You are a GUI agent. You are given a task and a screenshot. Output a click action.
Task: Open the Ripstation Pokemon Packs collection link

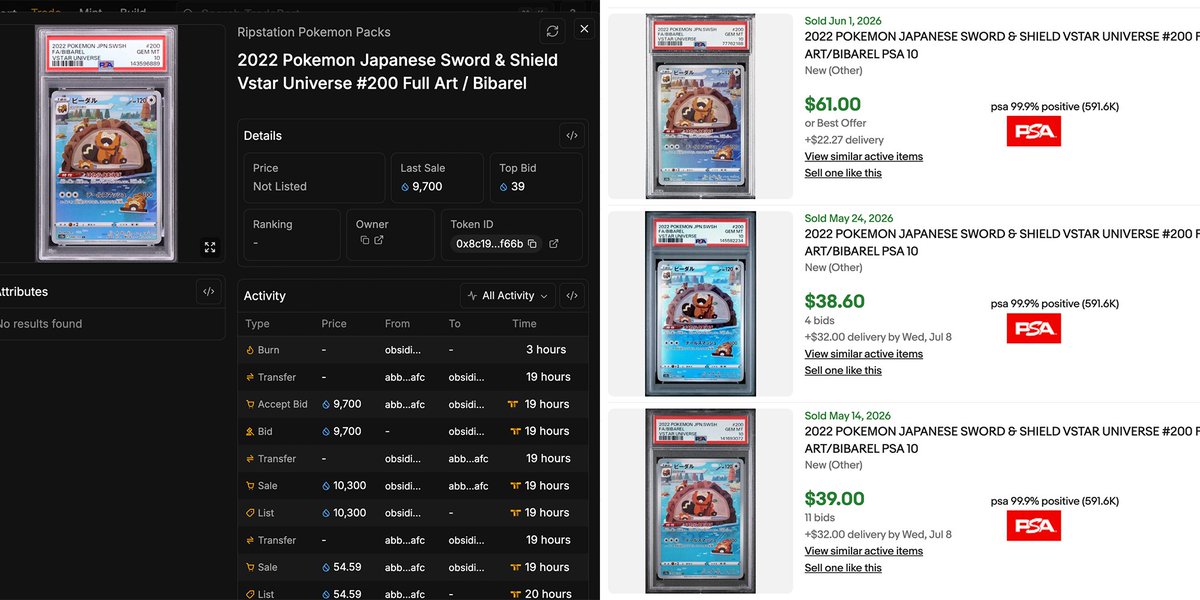314,32
